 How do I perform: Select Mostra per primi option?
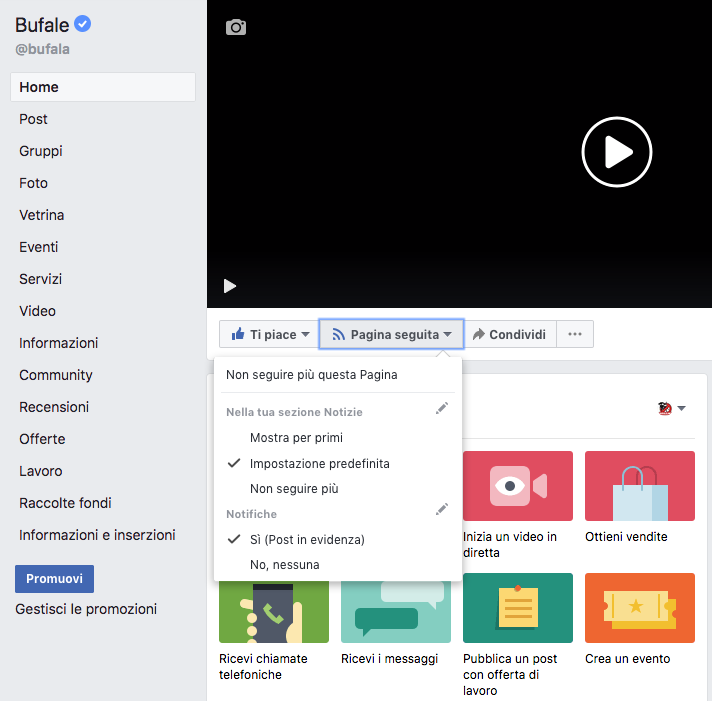[x=296, y=438]
